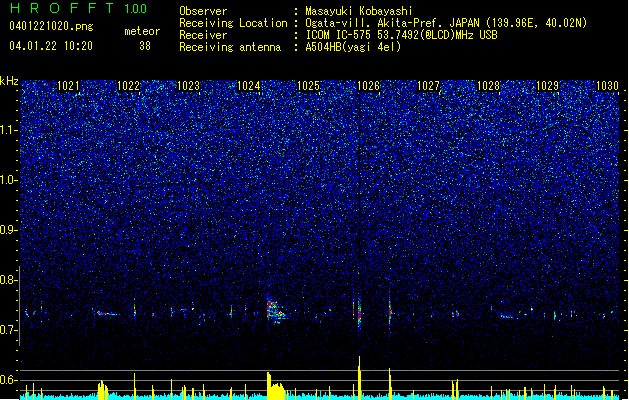Select the filename 0401221020.png

(x=51, y=26)
